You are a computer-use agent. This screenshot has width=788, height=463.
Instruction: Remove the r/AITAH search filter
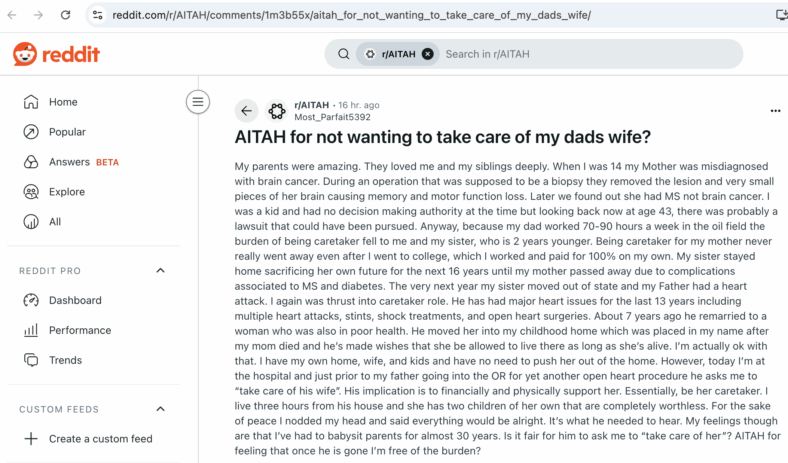(428, 54)
